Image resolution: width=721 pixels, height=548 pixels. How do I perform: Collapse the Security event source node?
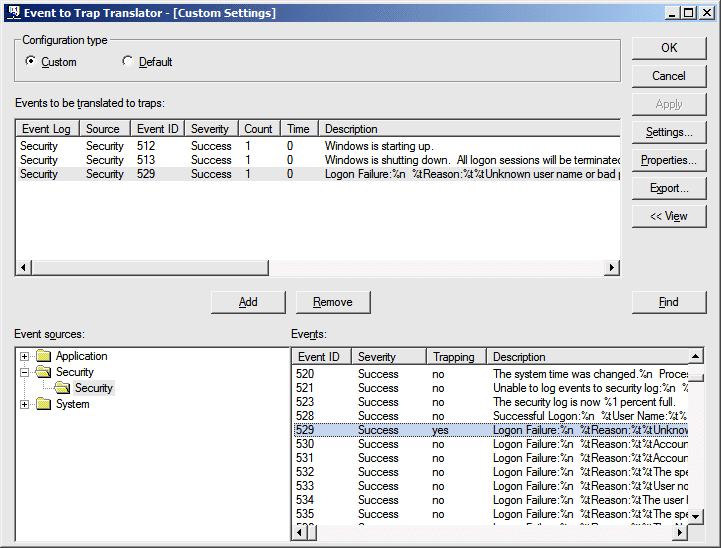(24, 372)
